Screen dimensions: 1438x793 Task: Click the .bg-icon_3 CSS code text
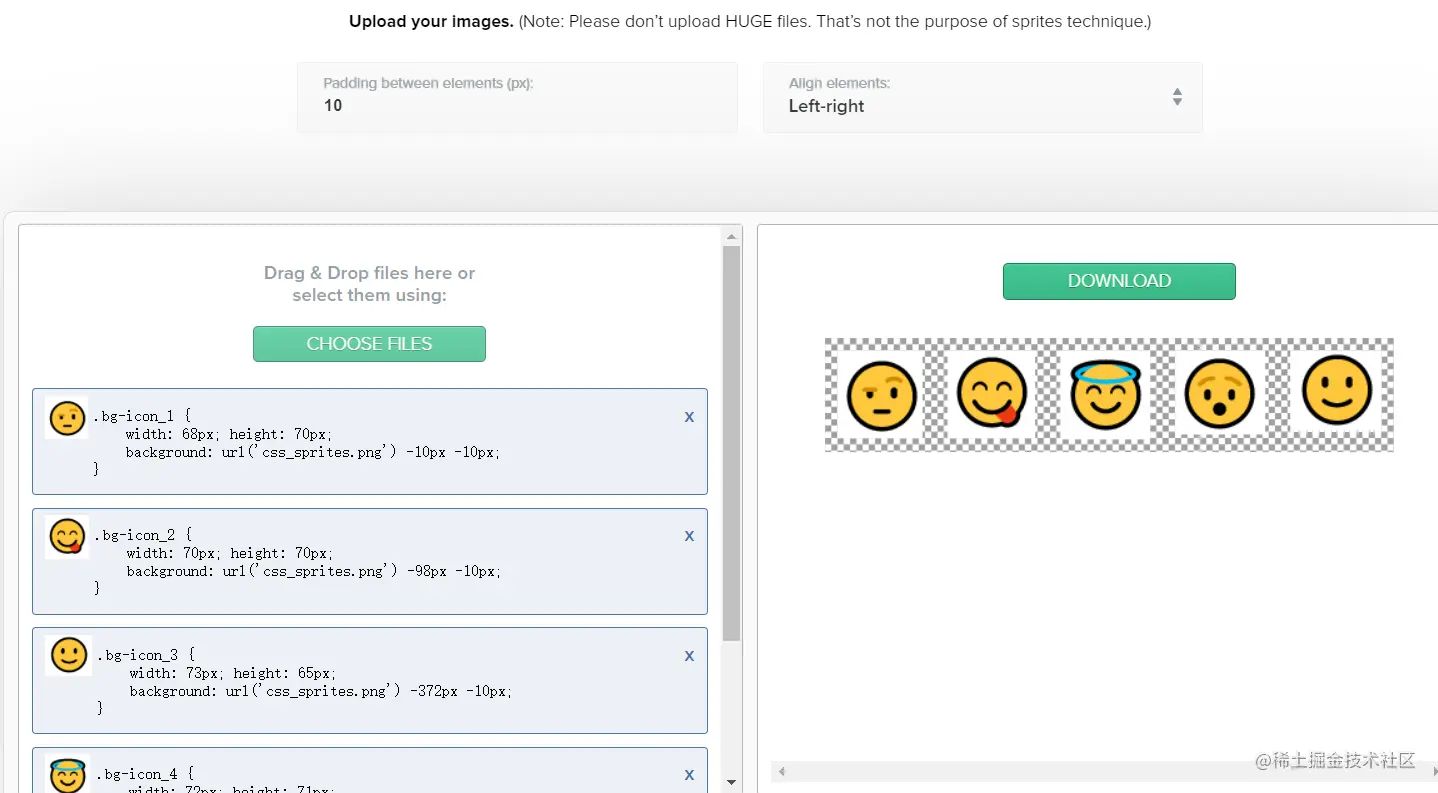pyautogui.click(x=304, y=681)
